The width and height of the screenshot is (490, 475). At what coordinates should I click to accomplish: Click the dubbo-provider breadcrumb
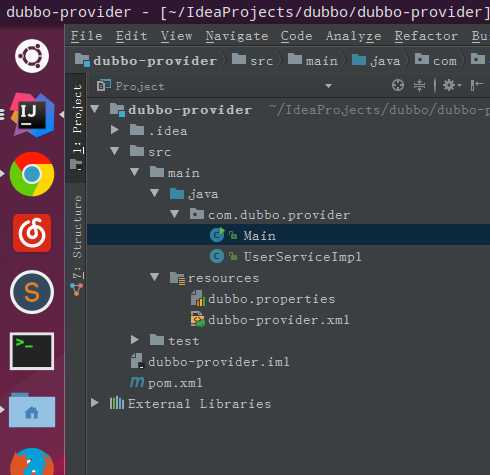[x=146, y=61]
